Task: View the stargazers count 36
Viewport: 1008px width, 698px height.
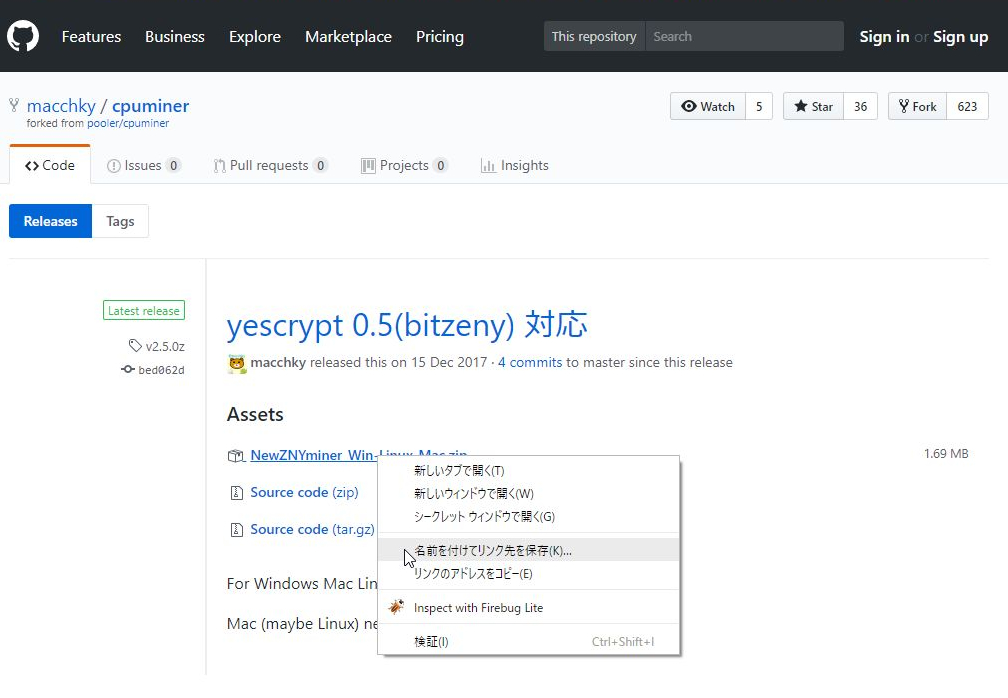Action: click(860, 106)
